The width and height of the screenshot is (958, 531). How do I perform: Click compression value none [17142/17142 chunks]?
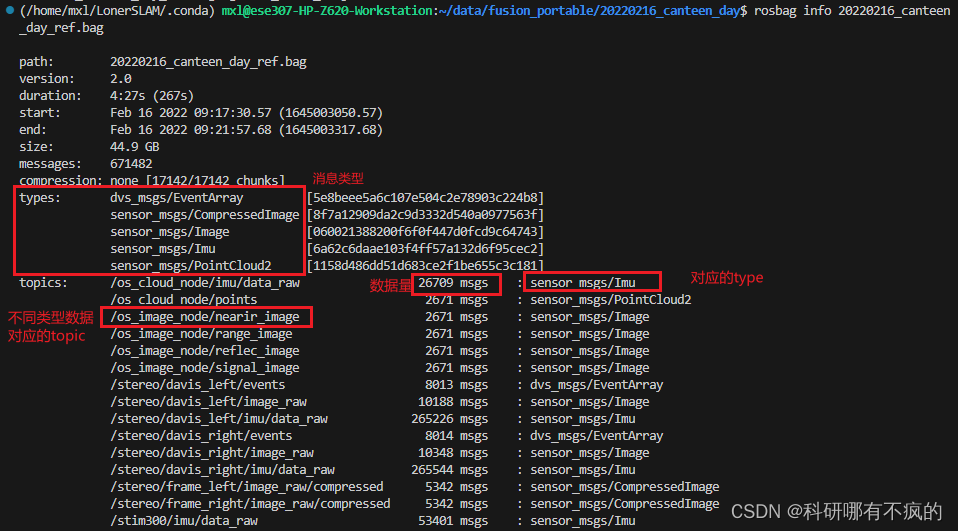197,181
